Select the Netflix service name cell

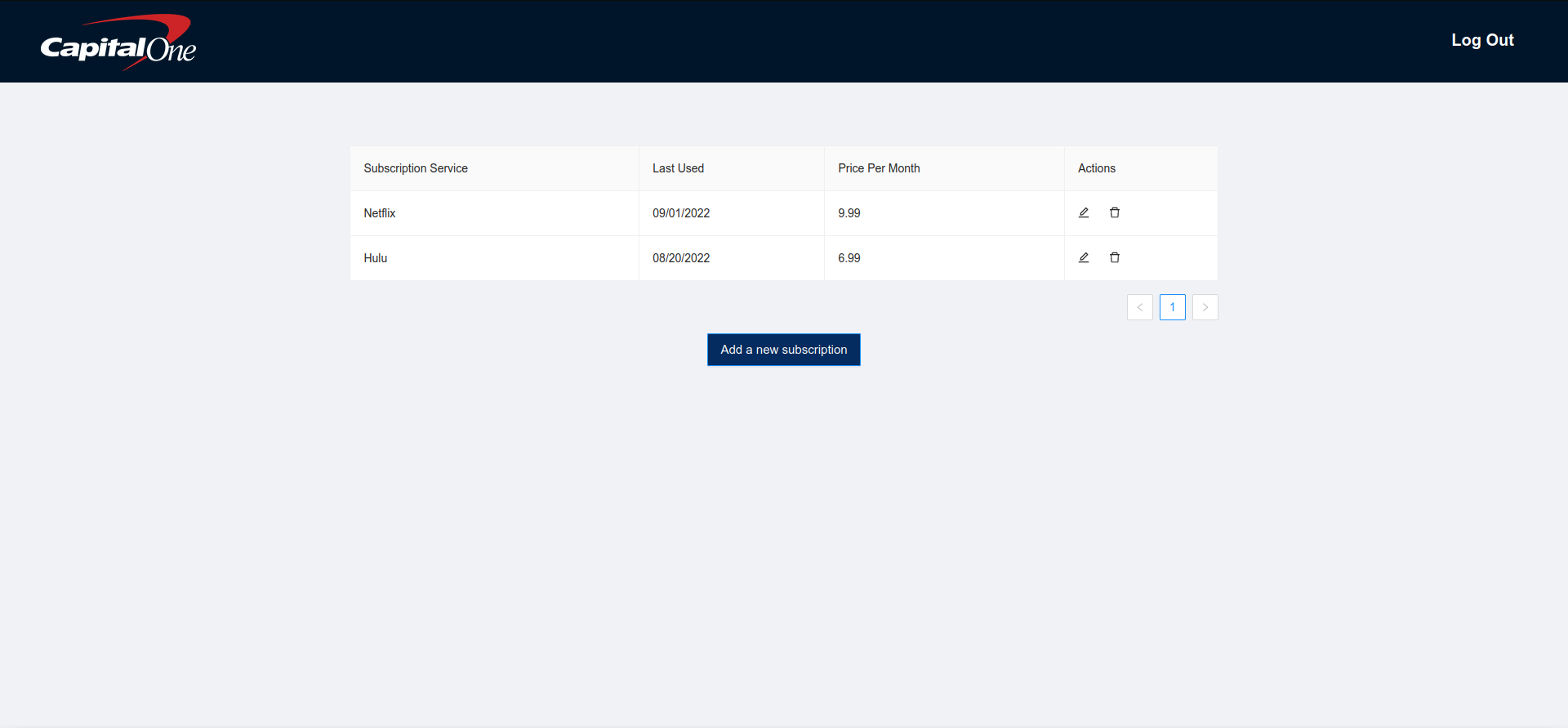(x=494, y=213)
